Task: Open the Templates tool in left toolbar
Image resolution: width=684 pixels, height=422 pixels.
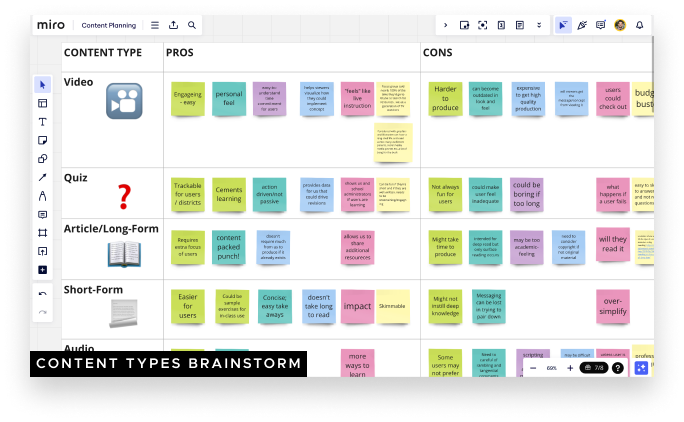Action: pos(42,103)
